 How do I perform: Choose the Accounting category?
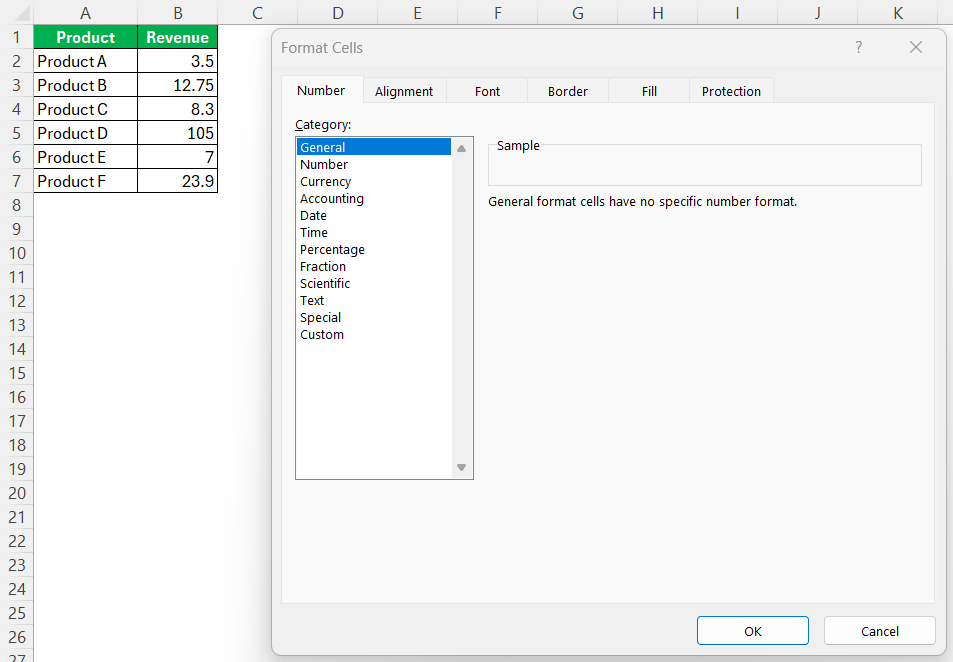click(x=374, y=198)
